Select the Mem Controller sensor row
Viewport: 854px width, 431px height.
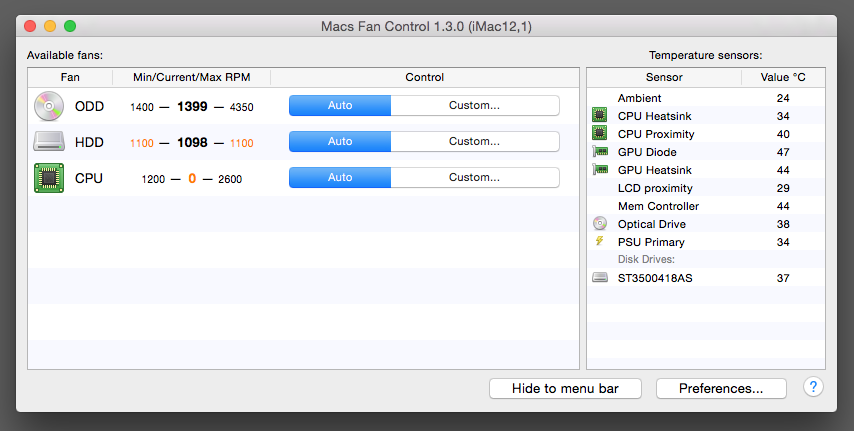pyautogui.click(x=706, y=206)
